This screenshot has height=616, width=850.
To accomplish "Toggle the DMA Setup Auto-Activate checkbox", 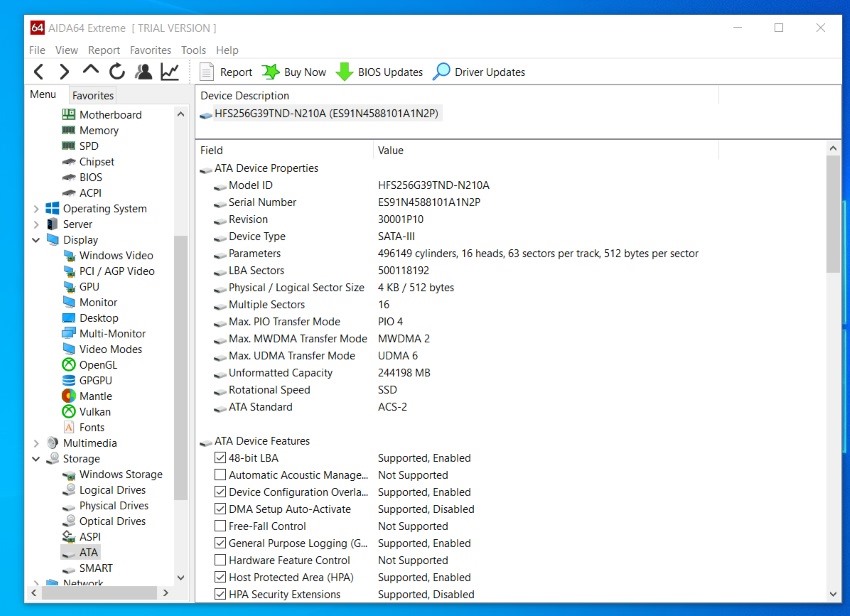I will pyautogui.click(x=220, y=509).
